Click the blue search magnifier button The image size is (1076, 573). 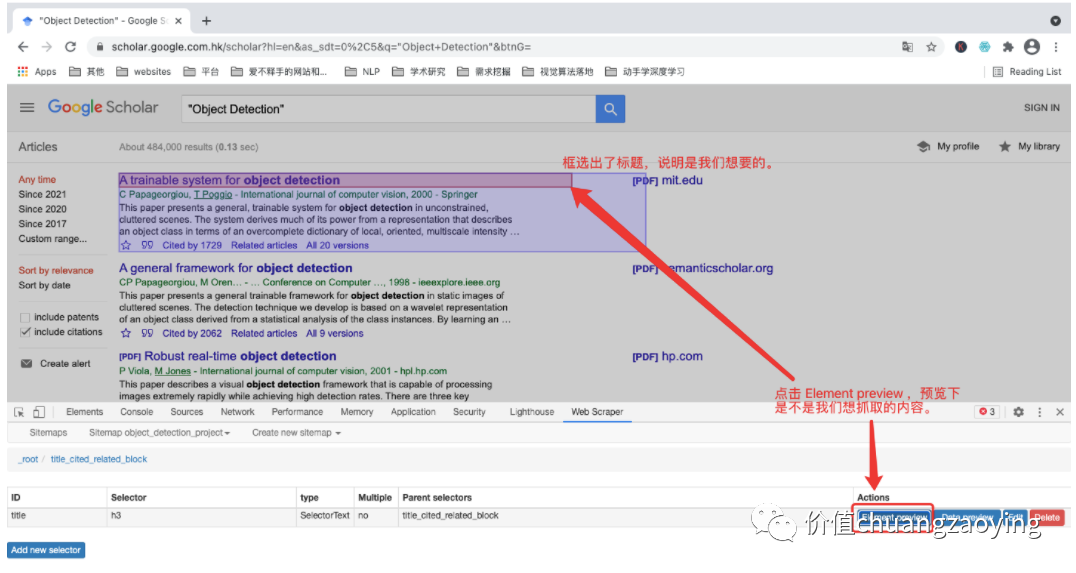click(610, 108)
